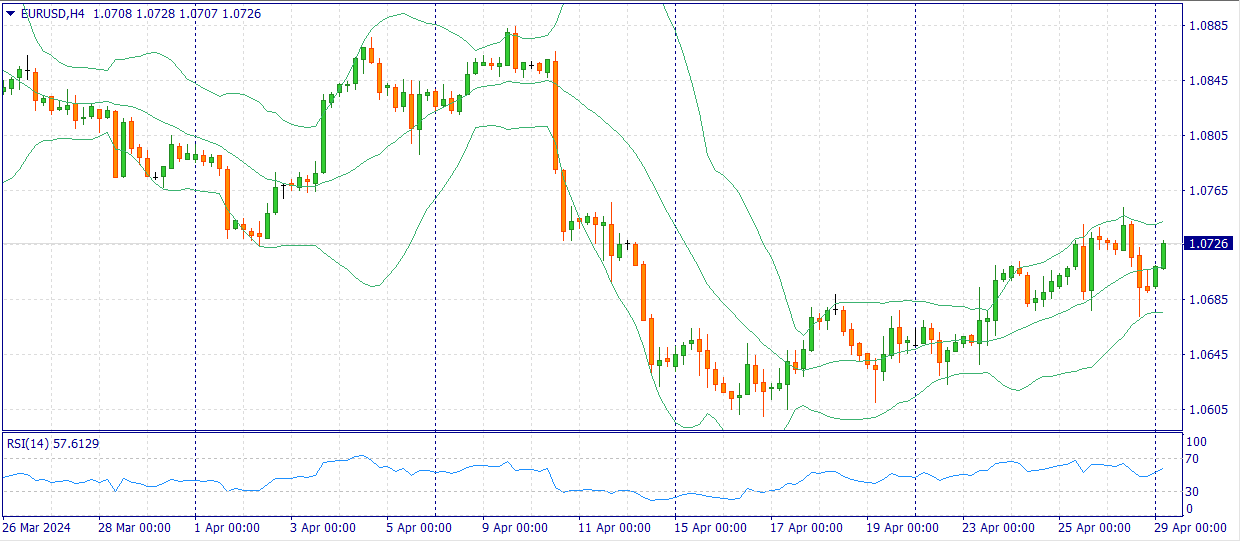The width and height of the screenshot is (1241, 541).
Task: Click the 26 Mar 2024 date label
Action: [x=37, y=528]
